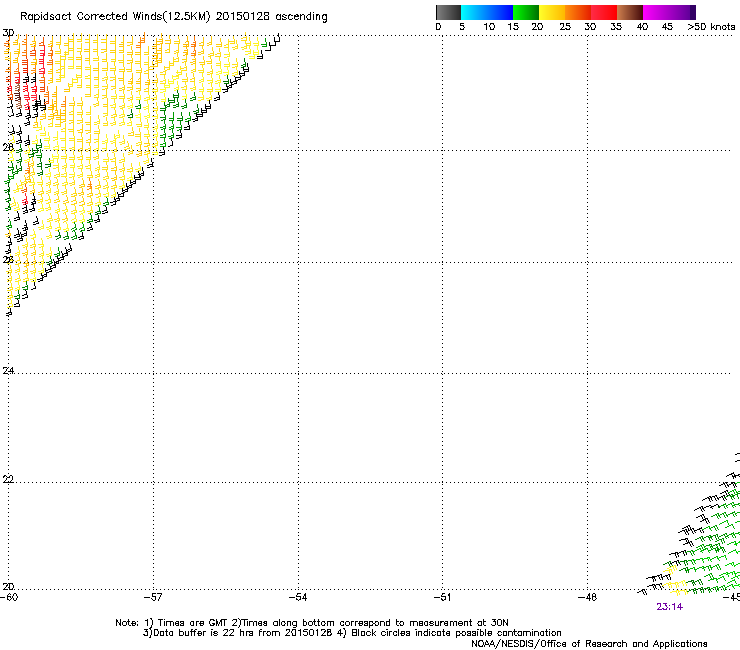Click the '25' label under the color bar
This screenshot has height=650, width=740.
(565, 27)
